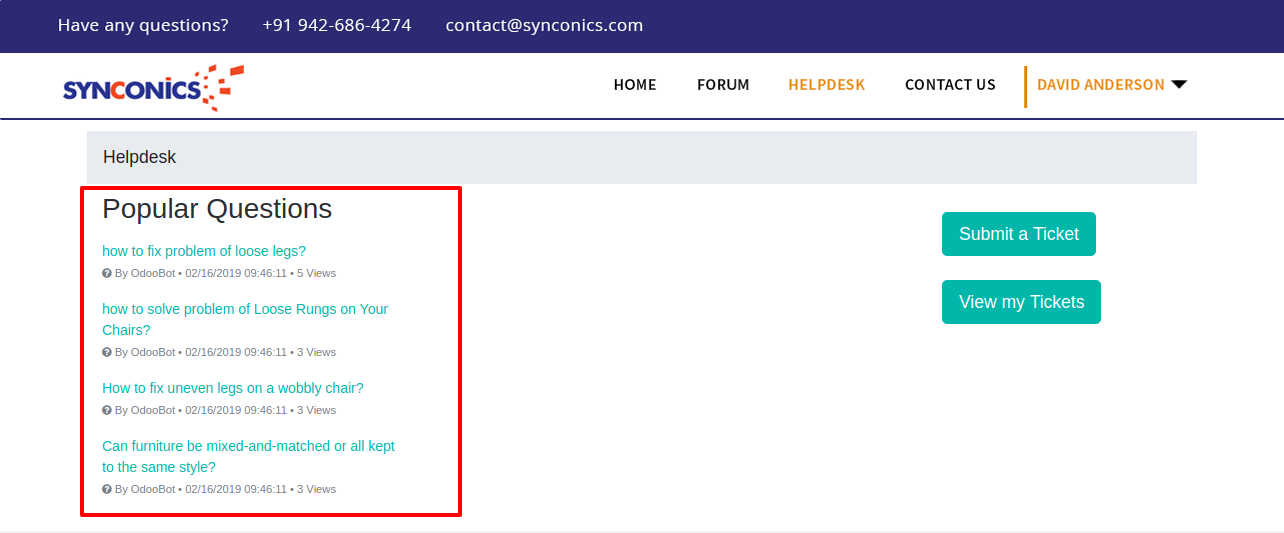Click the question icon under loose legs question
The image size is (1284, 533).
click(107, 273)
